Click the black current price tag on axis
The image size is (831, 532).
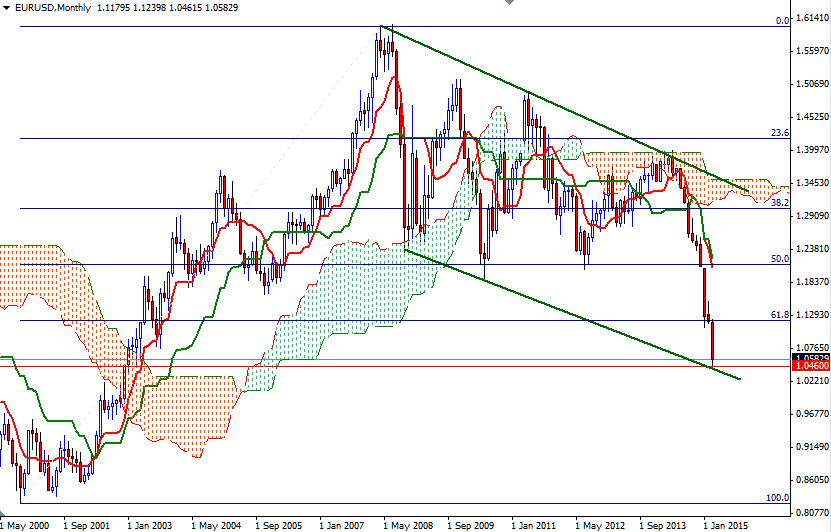[810, 358]
